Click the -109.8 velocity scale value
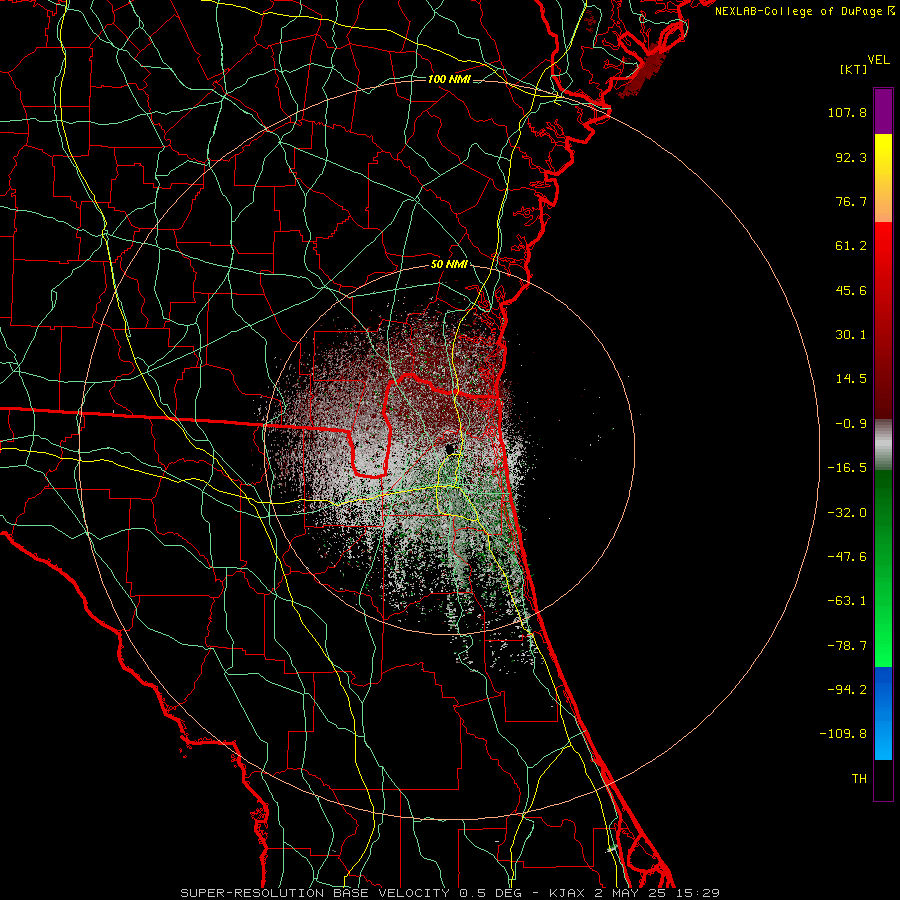 point(843,734)
